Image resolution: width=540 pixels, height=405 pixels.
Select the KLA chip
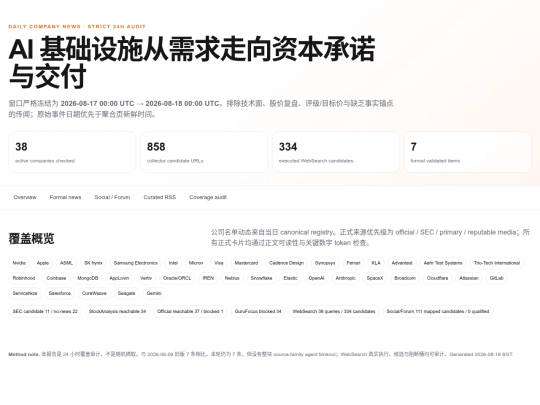pyautogui.click(x=376, y=263)
